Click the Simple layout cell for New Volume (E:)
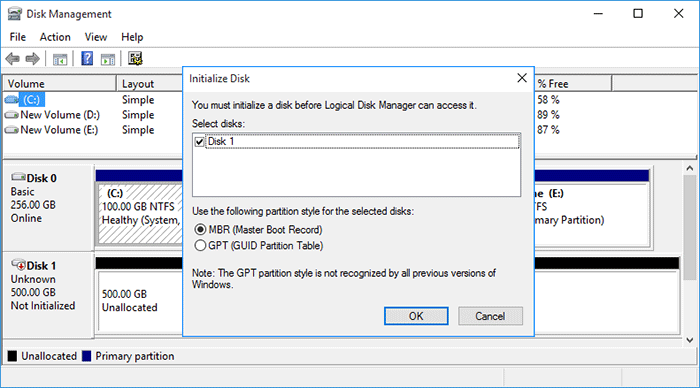Viewport: 700px width, 388px height. tap(138, 130)
